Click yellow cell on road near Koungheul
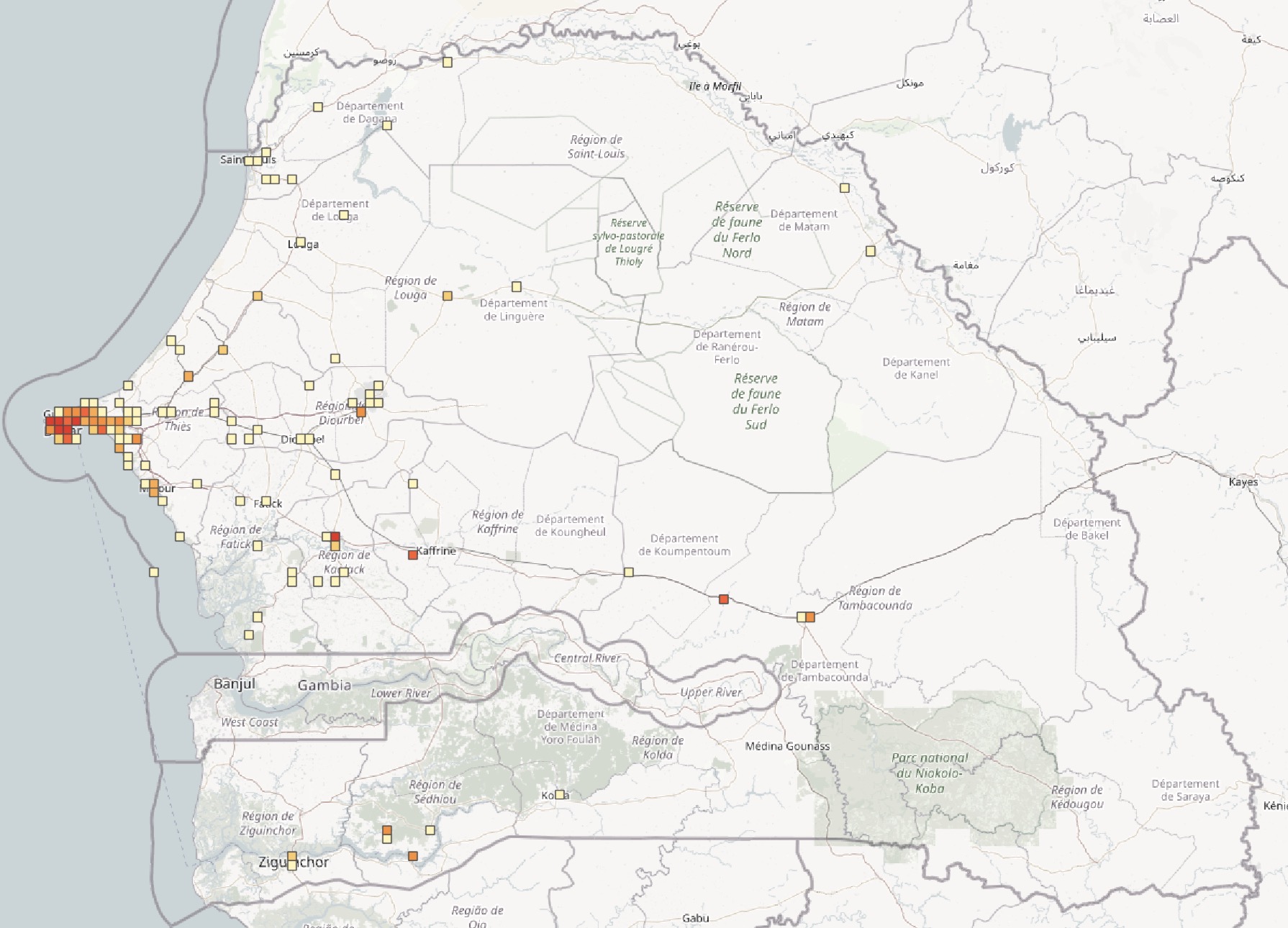 tap(629, 573)
